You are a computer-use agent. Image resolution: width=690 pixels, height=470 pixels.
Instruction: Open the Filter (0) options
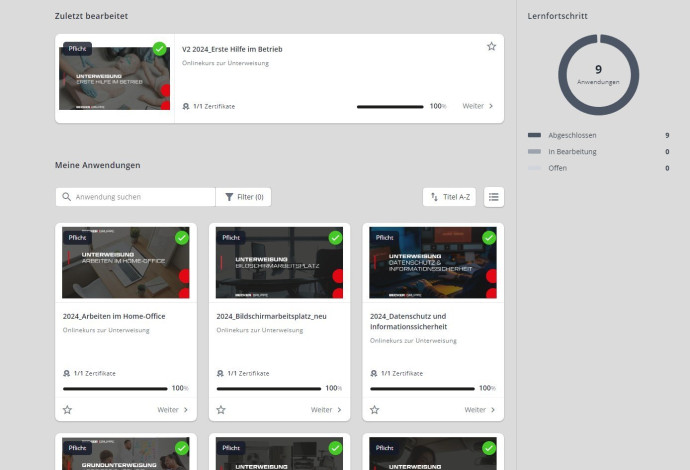coord(243,197)
